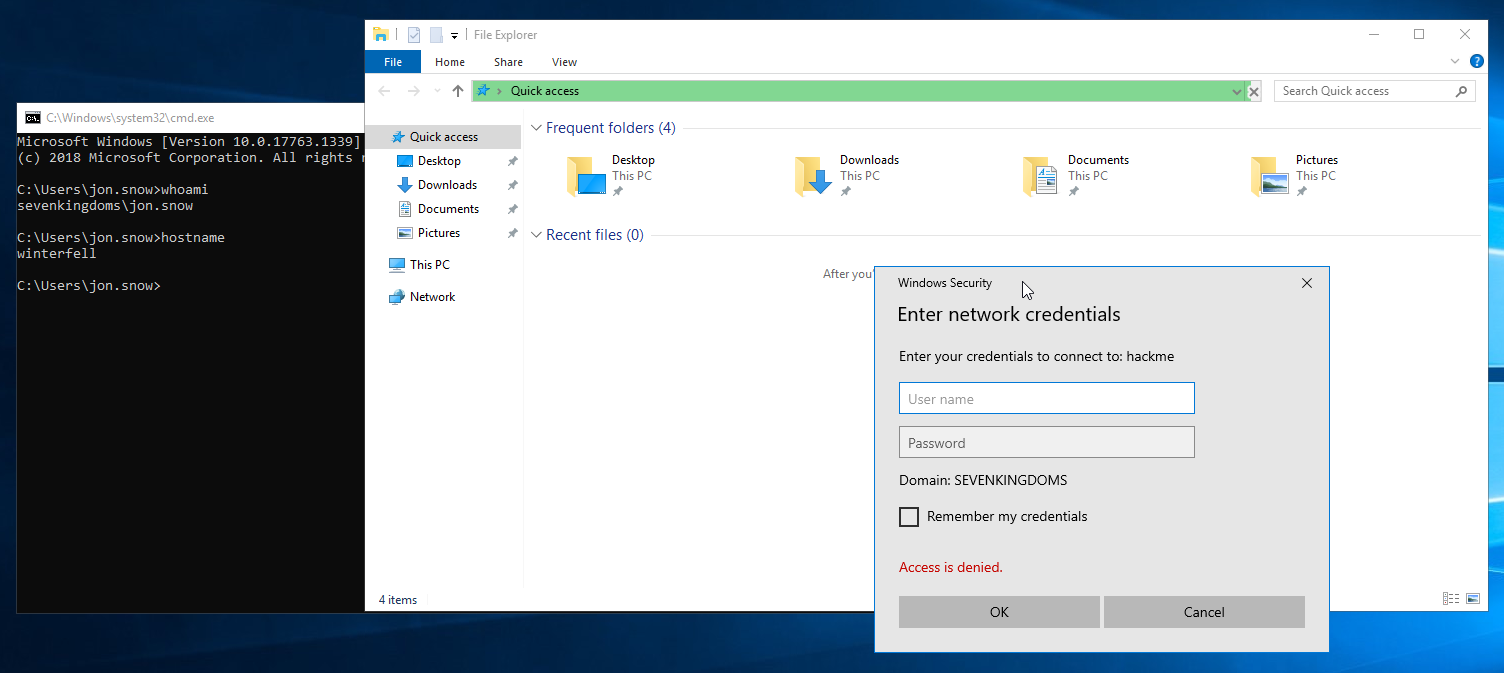Select This PC in the navigation pane

pos(429,265)
